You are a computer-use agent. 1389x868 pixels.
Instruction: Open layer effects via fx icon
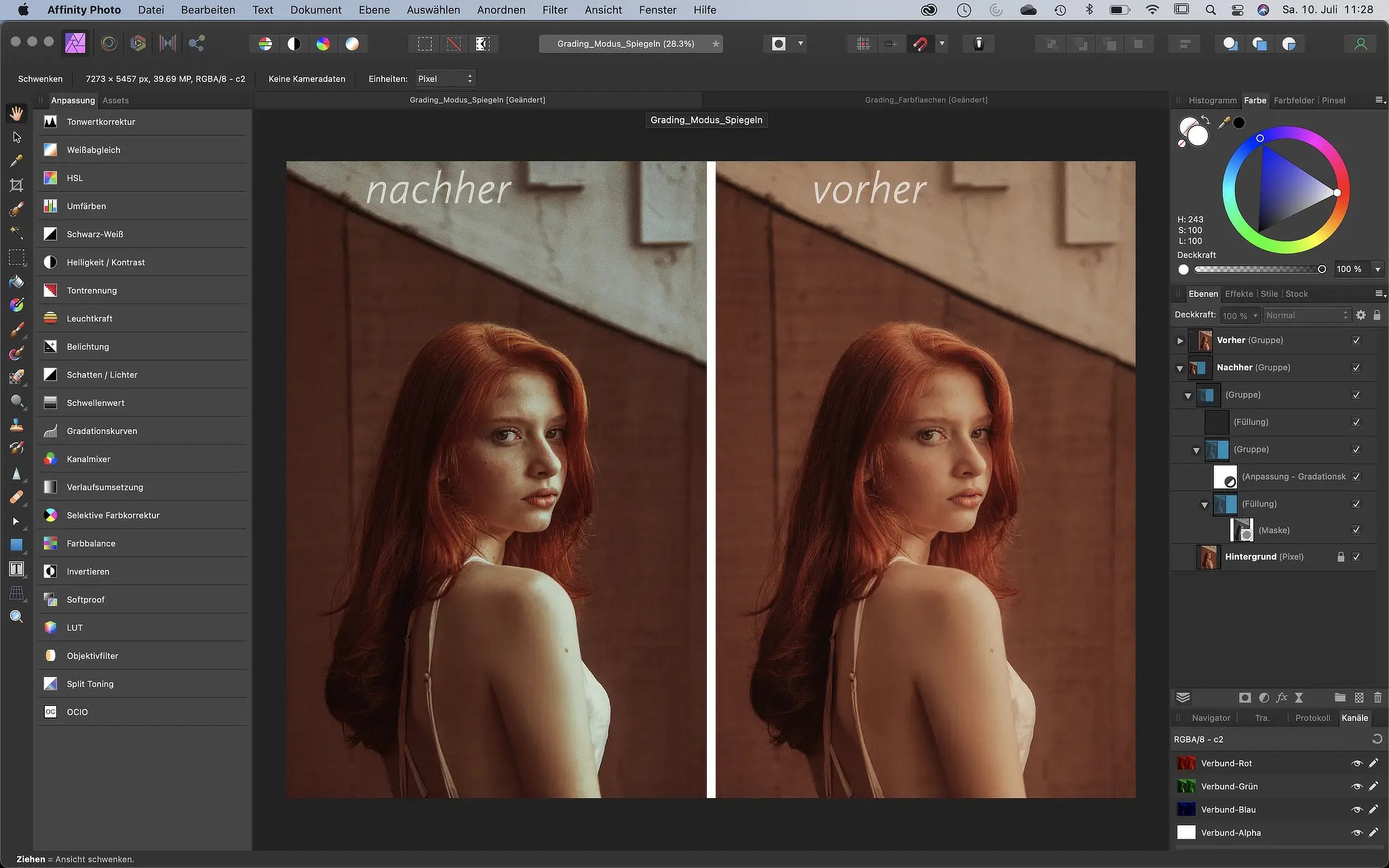[x=1281, y=697]
